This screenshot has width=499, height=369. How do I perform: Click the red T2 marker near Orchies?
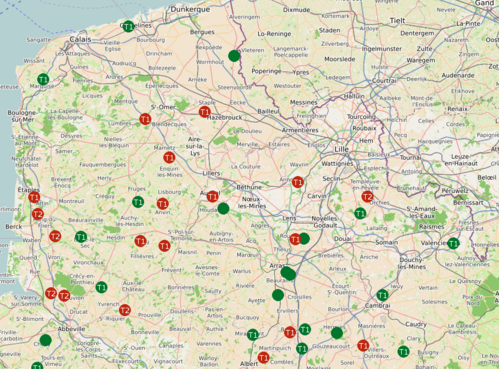(367, 197)
